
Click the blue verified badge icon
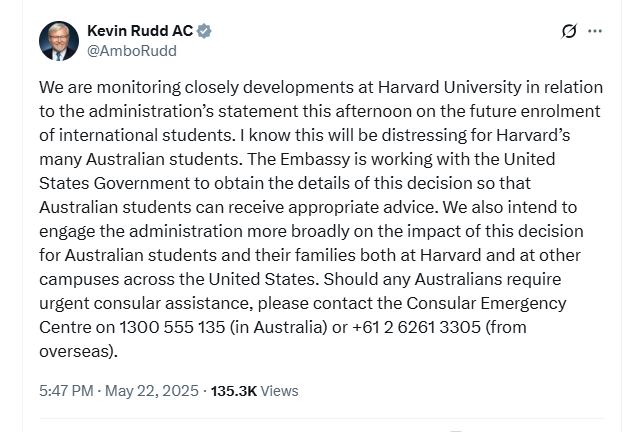tap(204, 31)
